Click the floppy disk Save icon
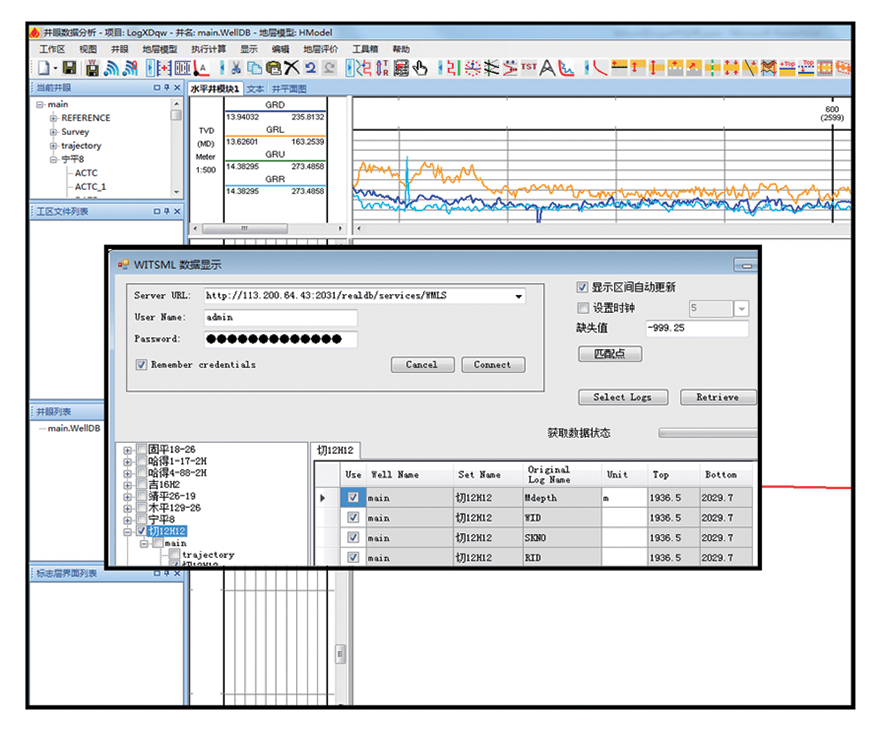878x732 pixels. (x=69, y=68)
